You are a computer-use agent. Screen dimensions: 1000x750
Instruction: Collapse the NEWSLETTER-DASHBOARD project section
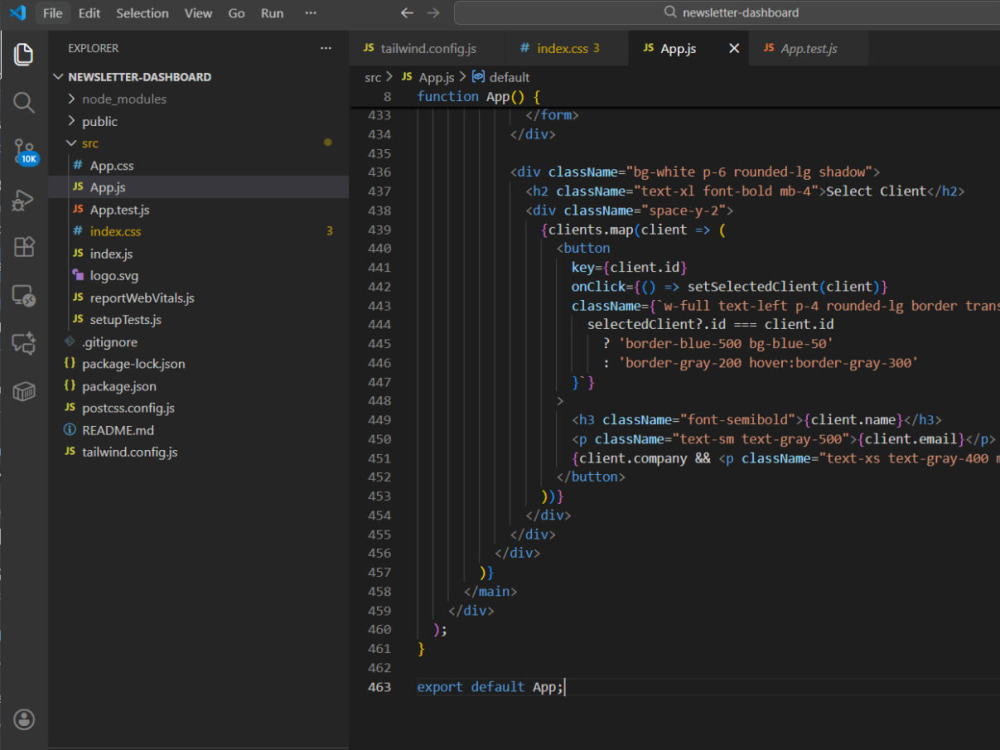[x=198, y=77]
